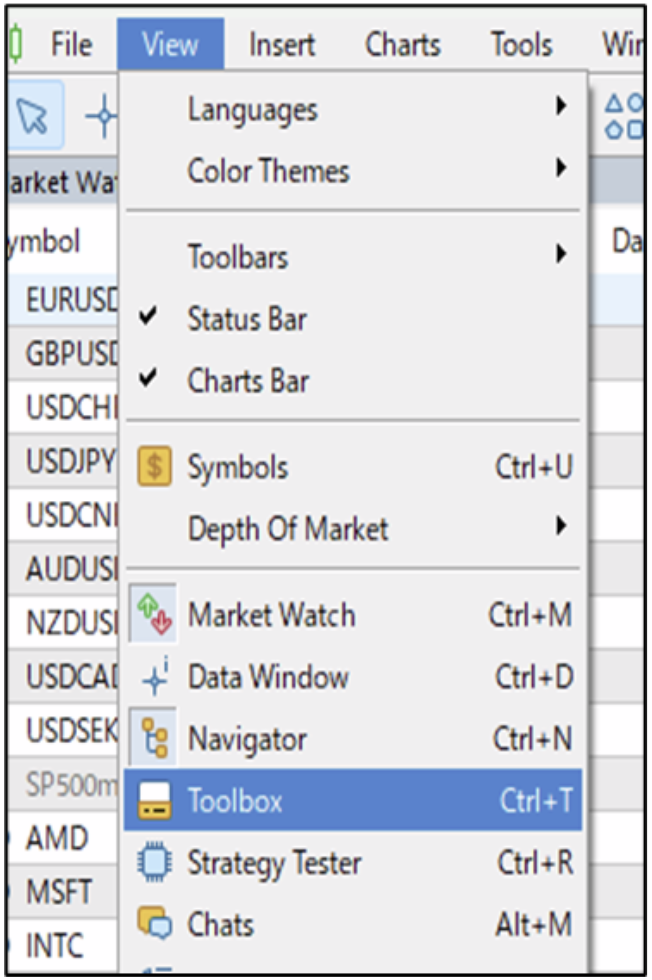Toggle the Status Bar checkmark option
This screenshot has width=652, height=980.
[247, 320]
